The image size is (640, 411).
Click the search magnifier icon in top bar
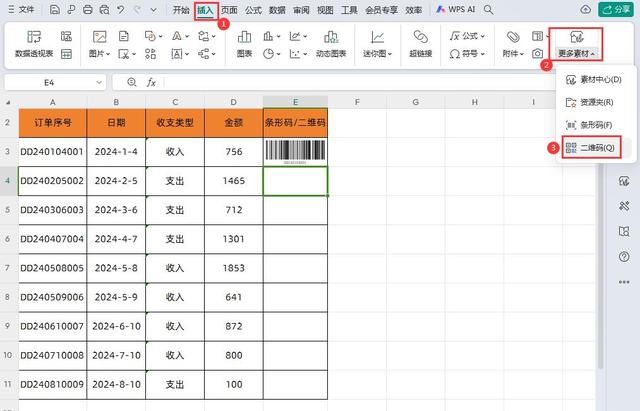[488, 9]
